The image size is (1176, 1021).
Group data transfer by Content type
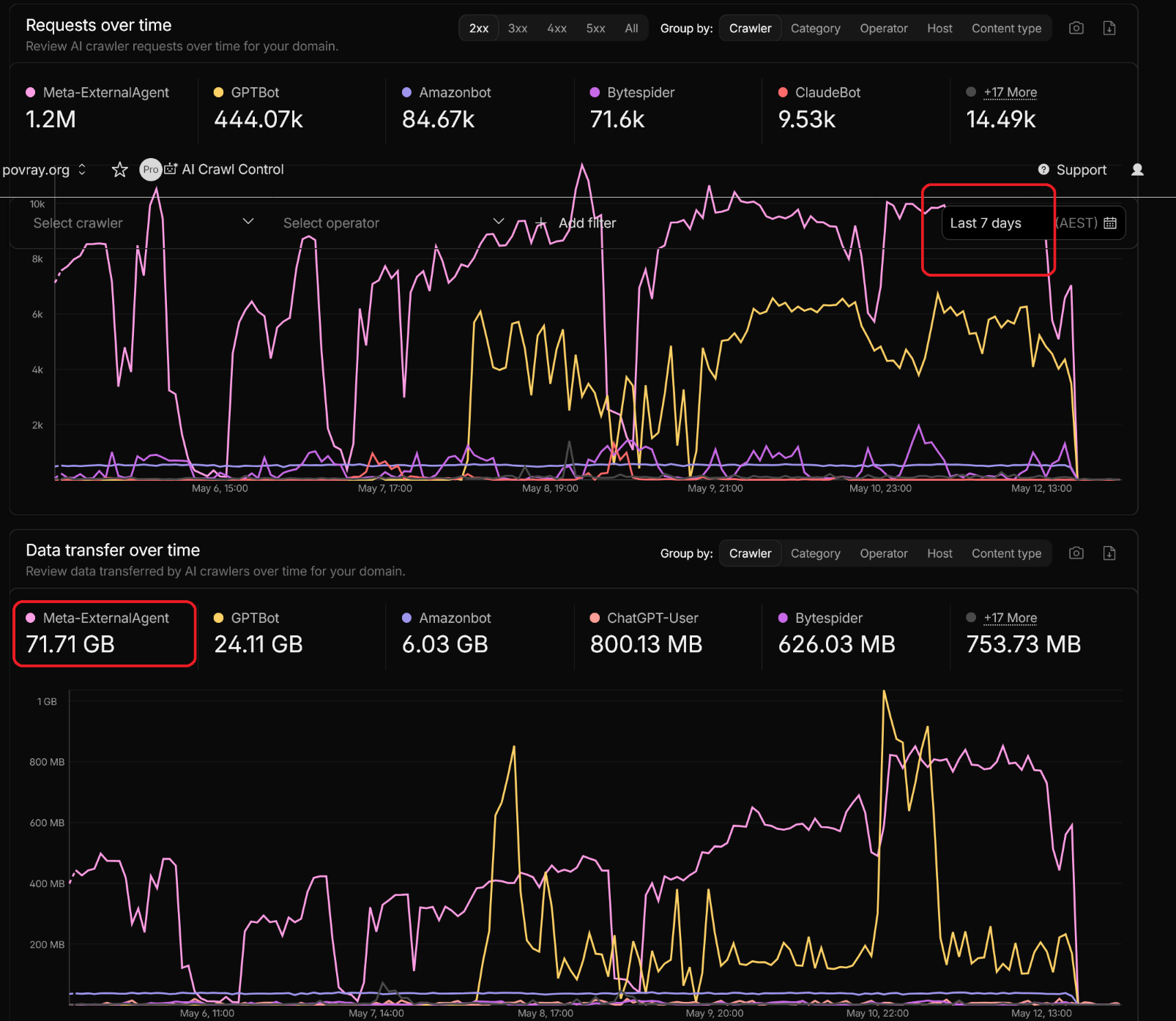click(1006, 553)
